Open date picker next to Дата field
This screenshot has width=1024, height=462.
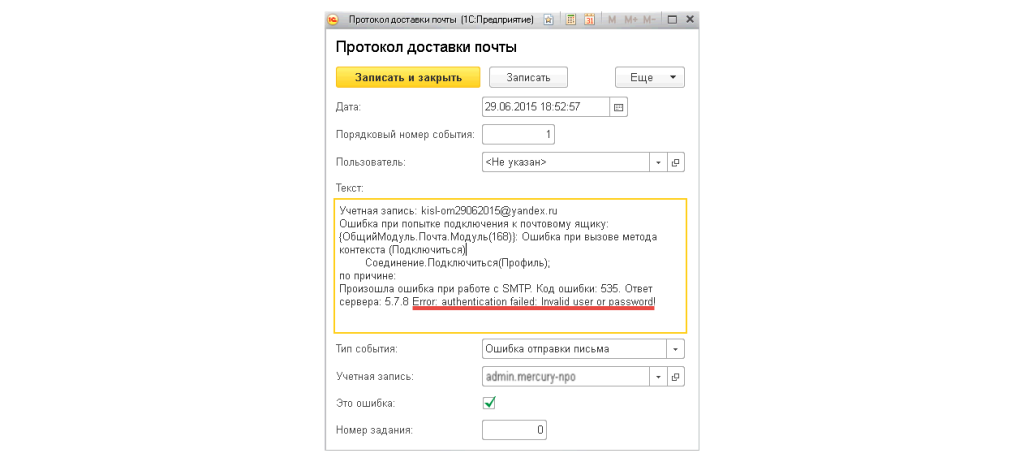618,107
